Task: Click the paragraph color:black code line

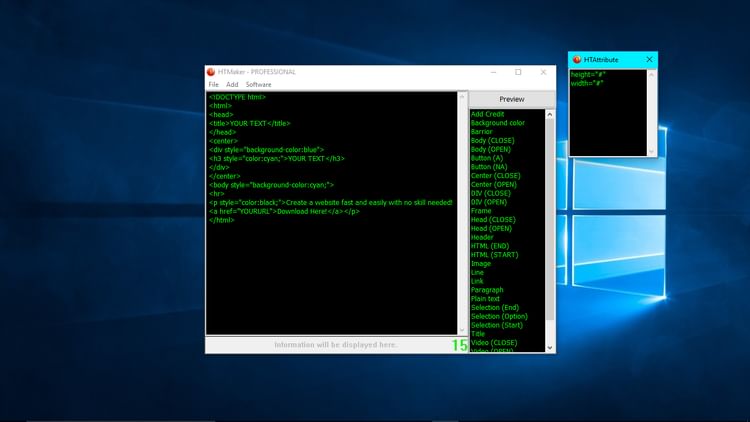Action: (x=331, y=202)
